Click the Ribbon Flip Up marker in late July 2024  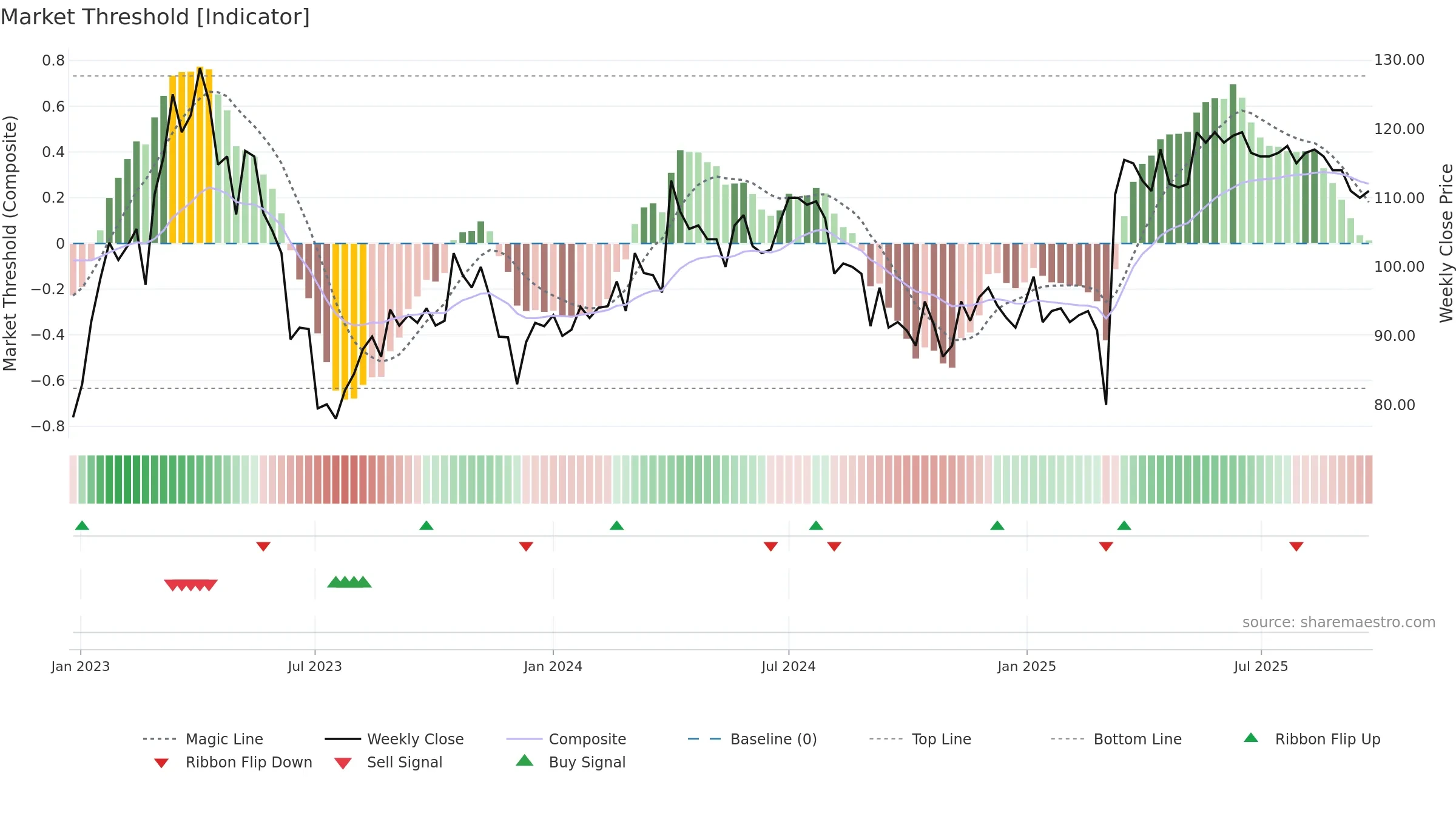816,525
